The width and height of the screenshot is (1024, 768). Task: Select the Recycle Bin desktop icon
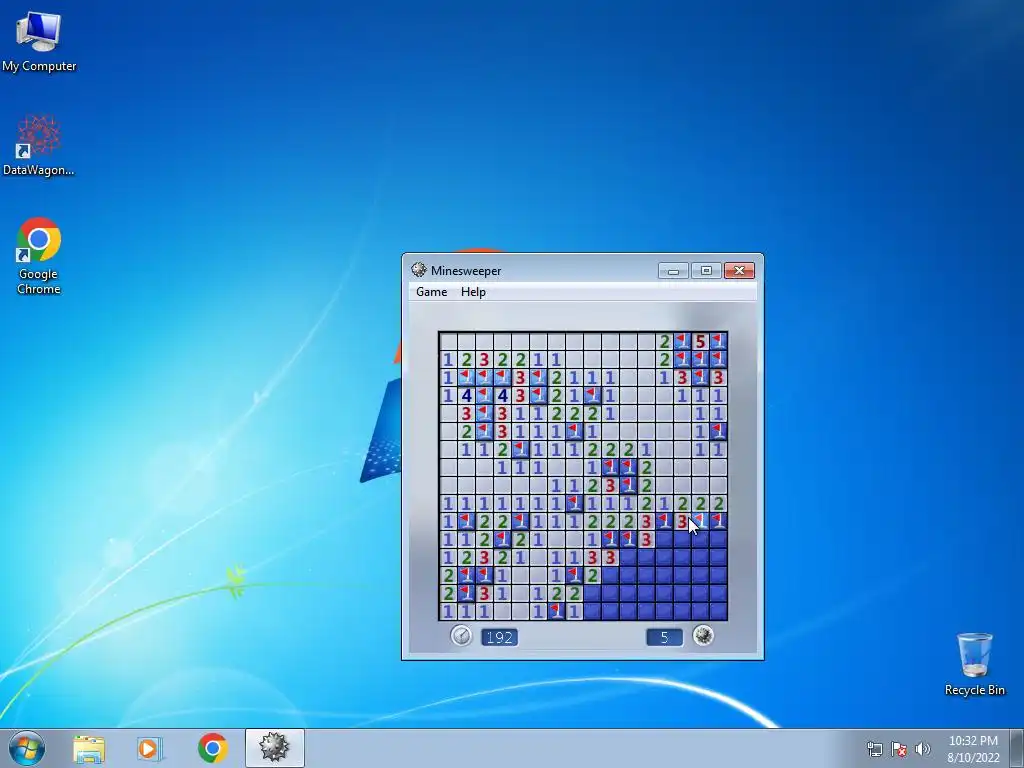coord(974,664)
